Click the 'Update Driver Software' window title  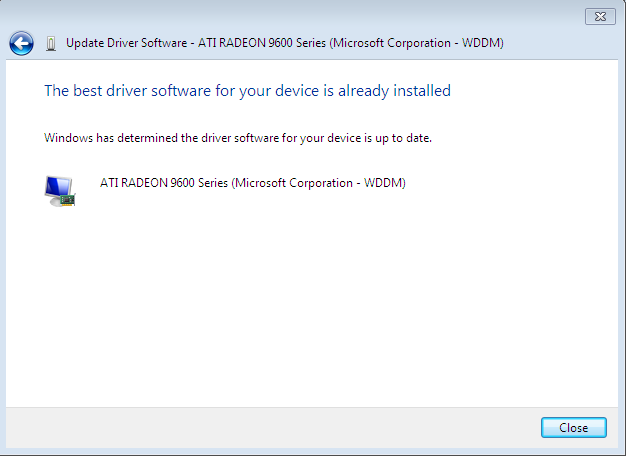285,43
